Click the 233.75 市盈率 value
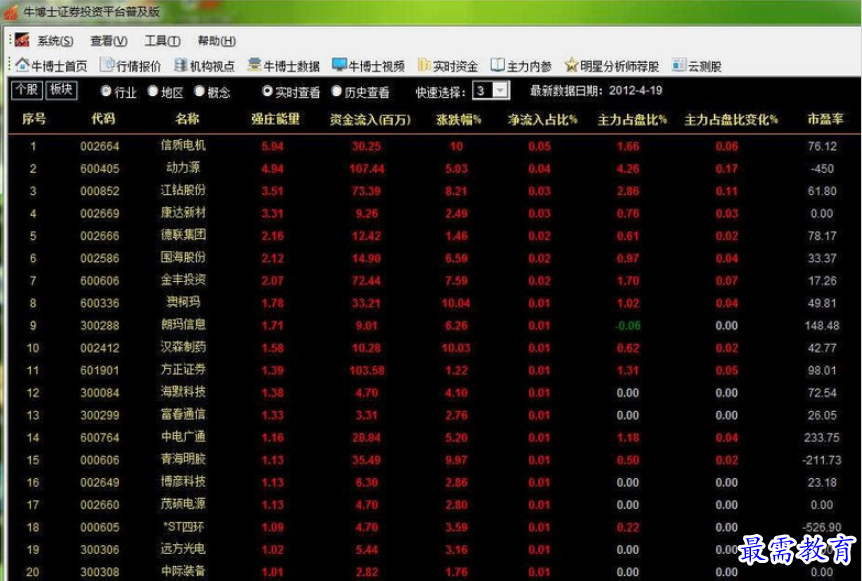Image resolution: width=862 pixels, height=581 pixels. point(822,438)
